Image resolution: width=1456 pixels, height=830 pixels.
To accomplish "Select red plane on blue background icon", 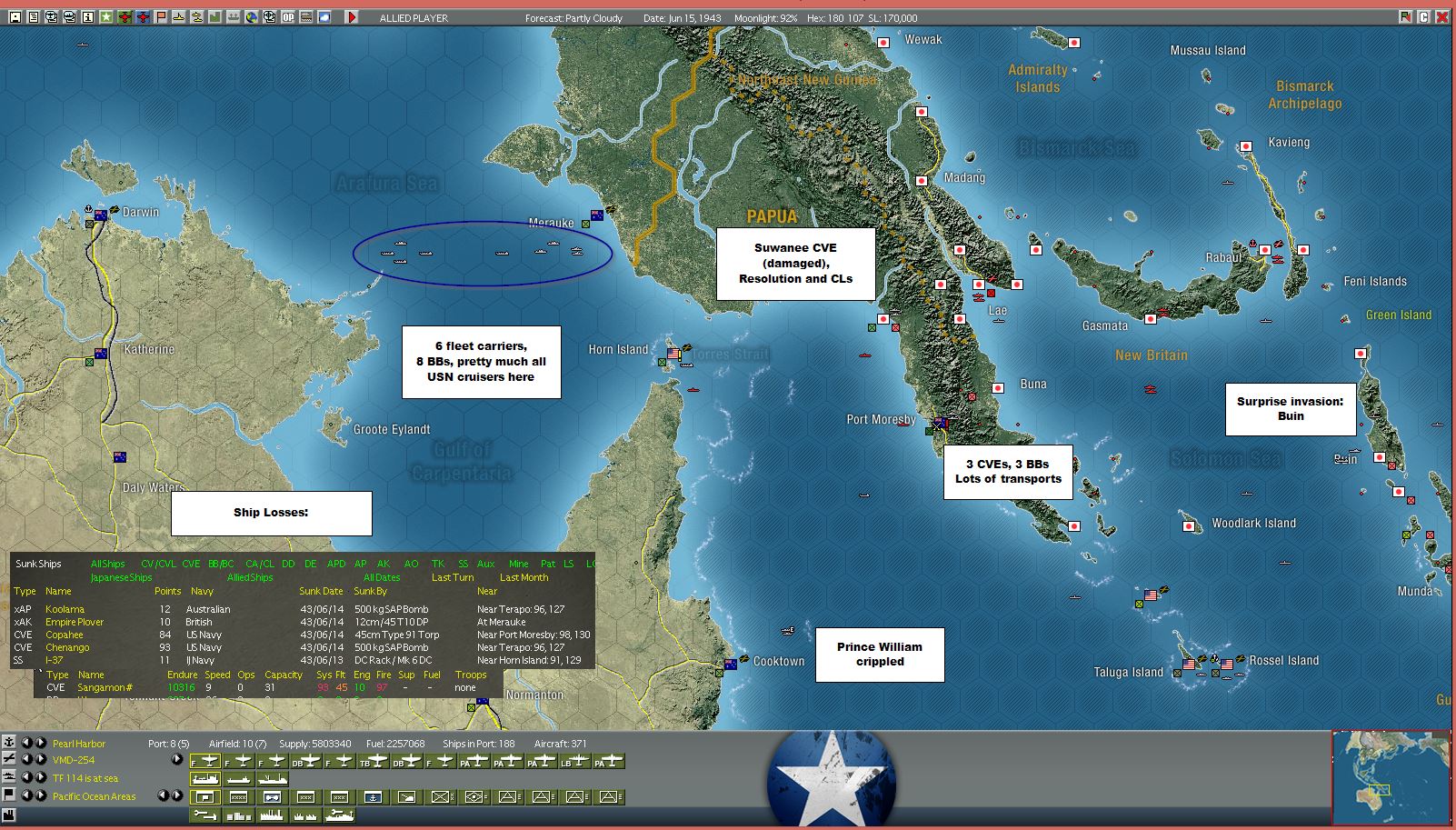I will 143,17.
